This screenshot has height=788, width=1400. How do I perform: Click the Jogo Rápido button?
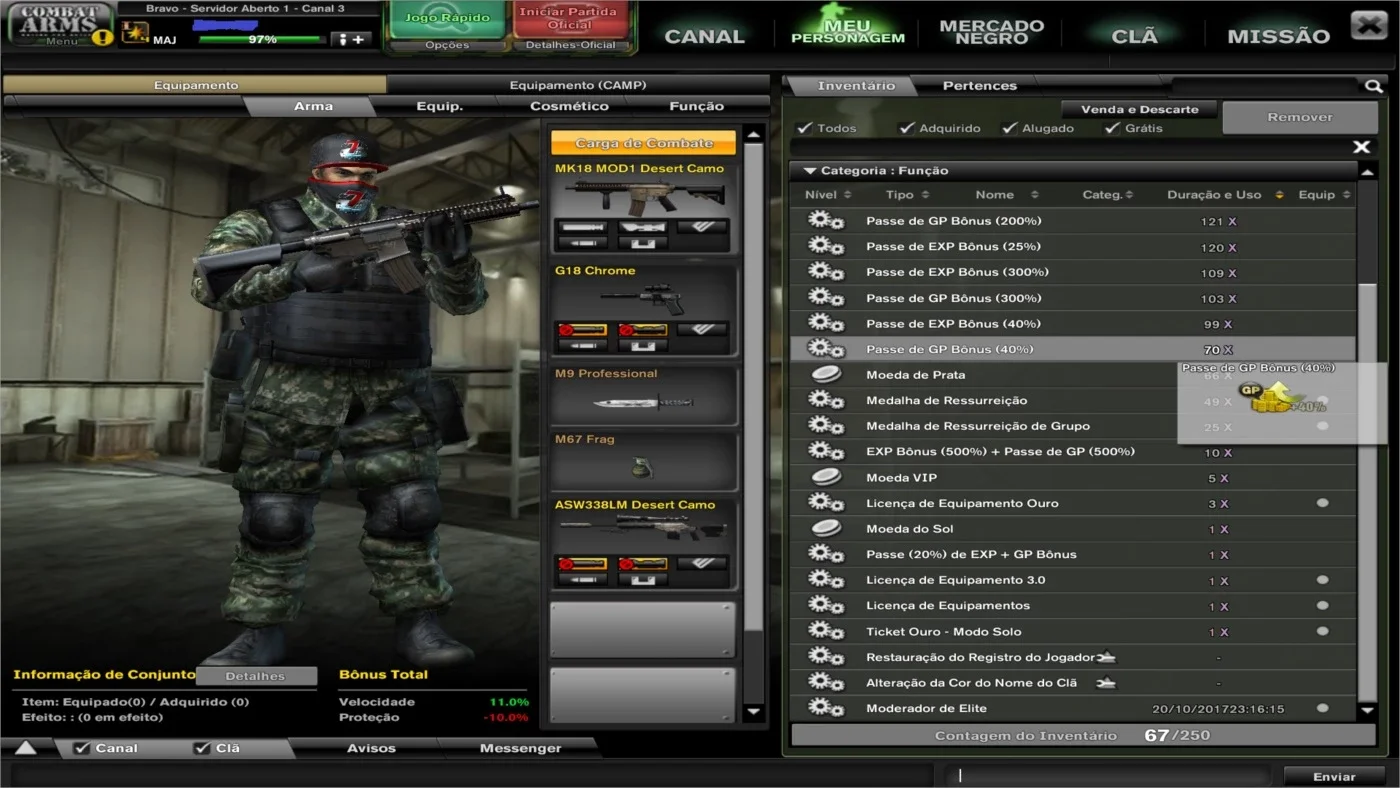[449, 19]
